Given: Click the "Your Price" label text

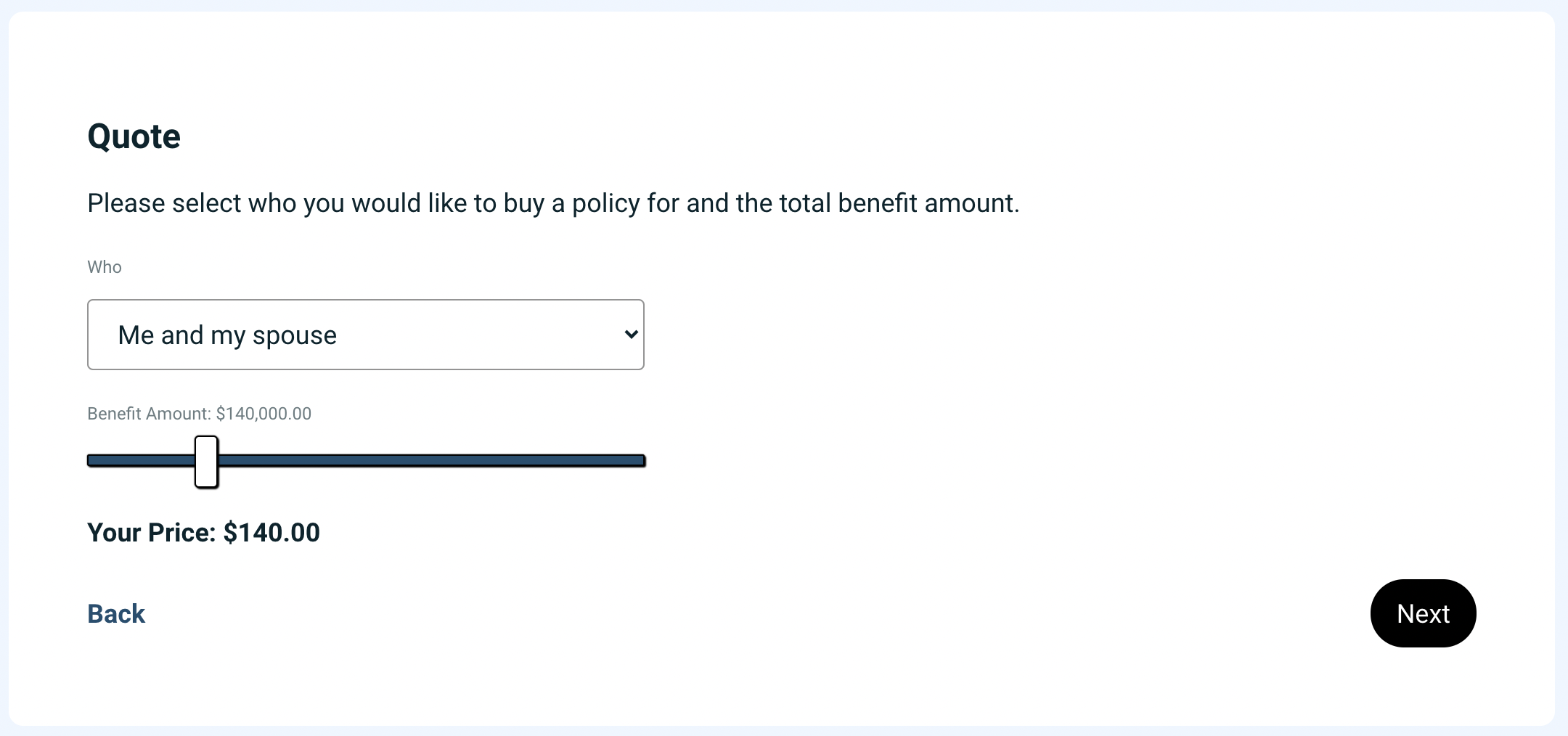Looking at the screenshot, I should tap(151, 533).
